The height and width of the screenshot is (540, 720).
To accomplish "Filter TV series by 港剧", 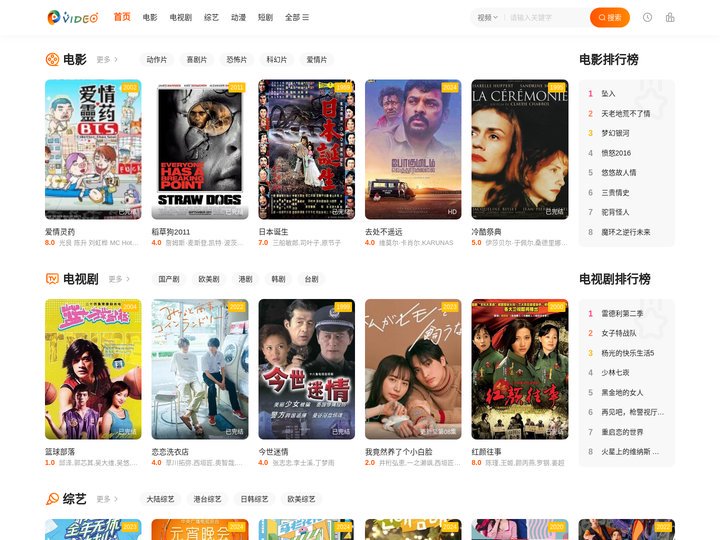I will 245,279.
